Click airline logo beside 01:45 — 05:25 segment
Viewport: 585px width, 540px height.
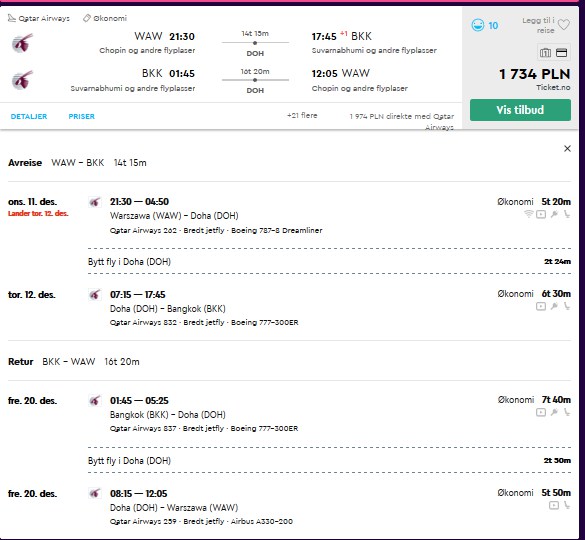[x=95, y=400]
